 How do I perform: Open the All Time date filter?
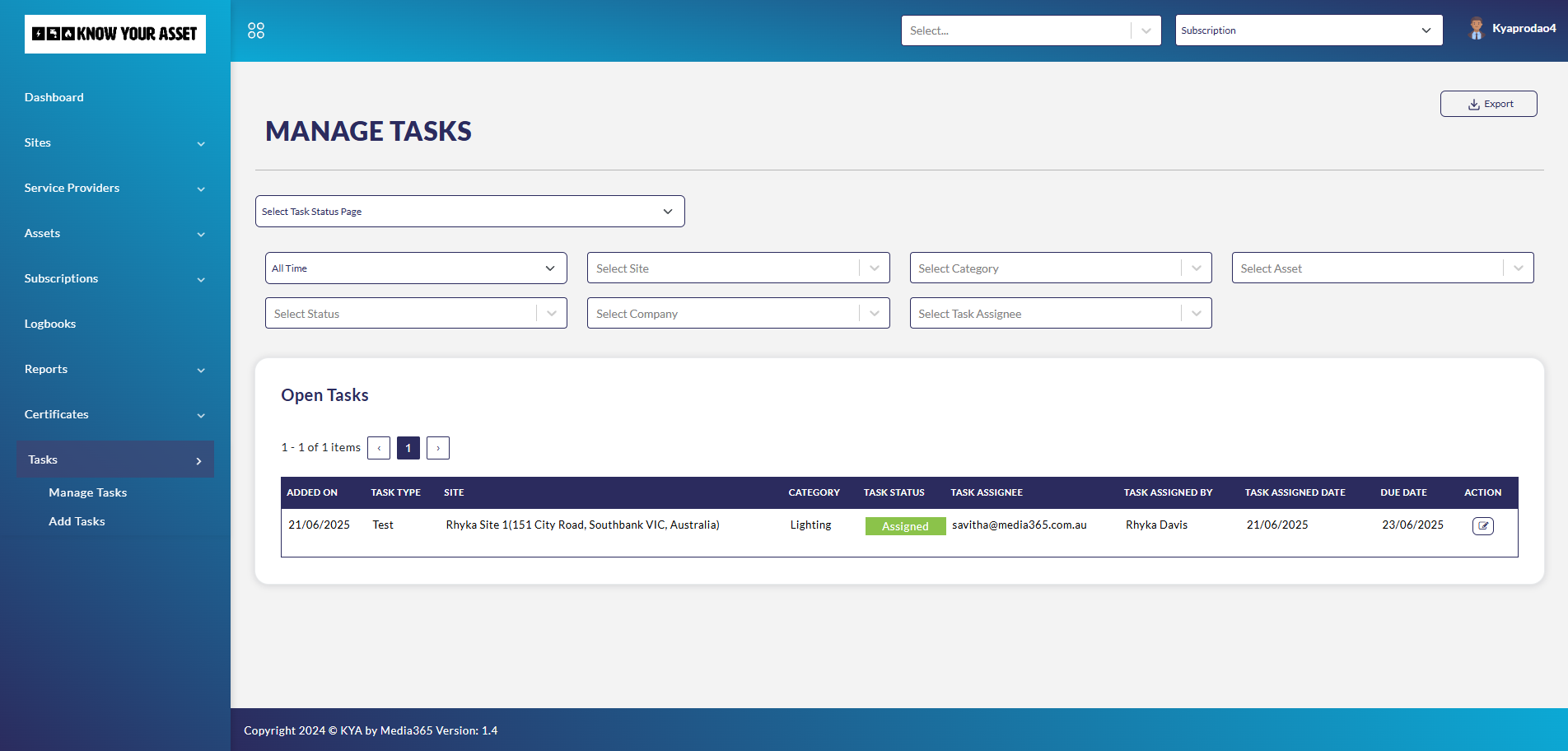tap(416, 268)
